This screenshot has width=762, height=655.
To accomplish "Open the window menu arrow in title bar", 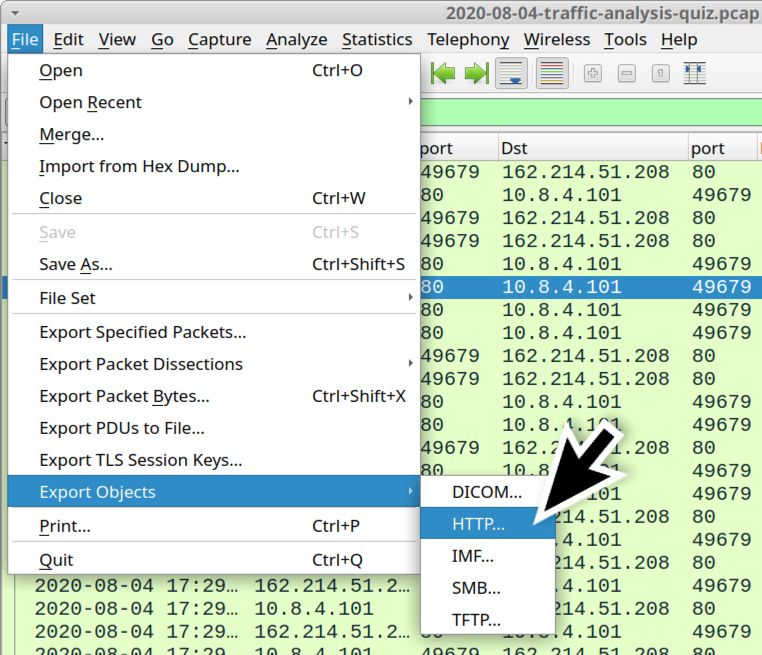I will point(15,13).
